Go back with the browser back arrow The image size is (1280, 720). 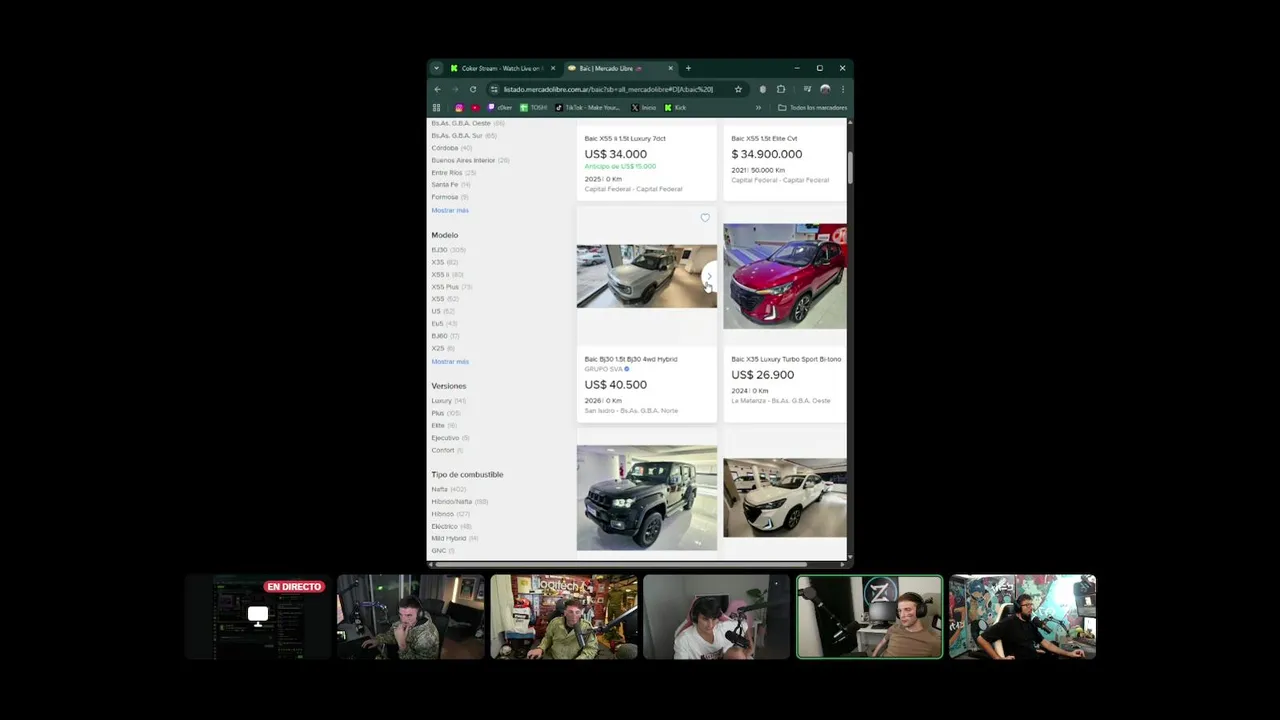437,89
